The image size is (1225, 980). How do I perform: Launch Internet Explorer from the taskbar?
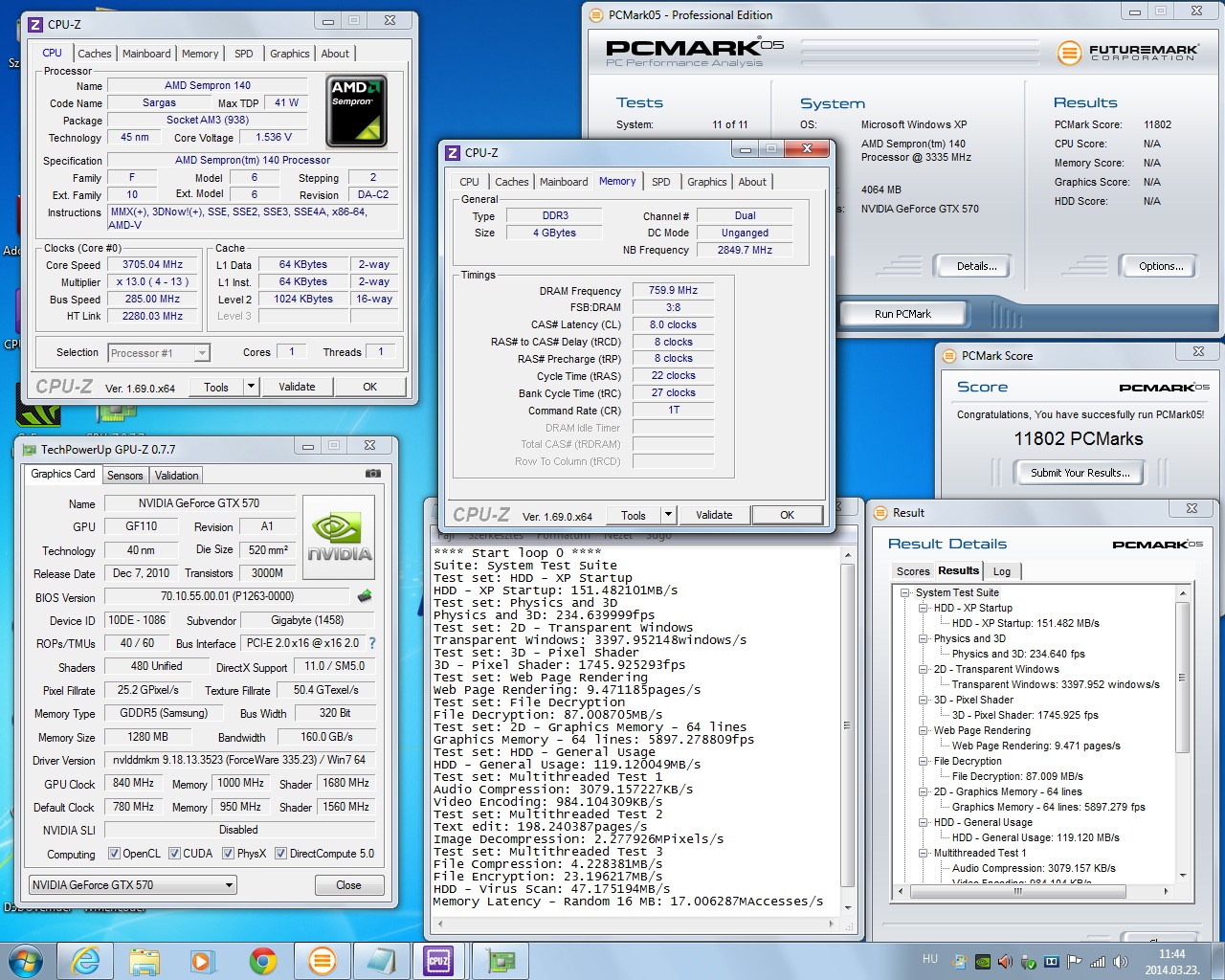85,961
